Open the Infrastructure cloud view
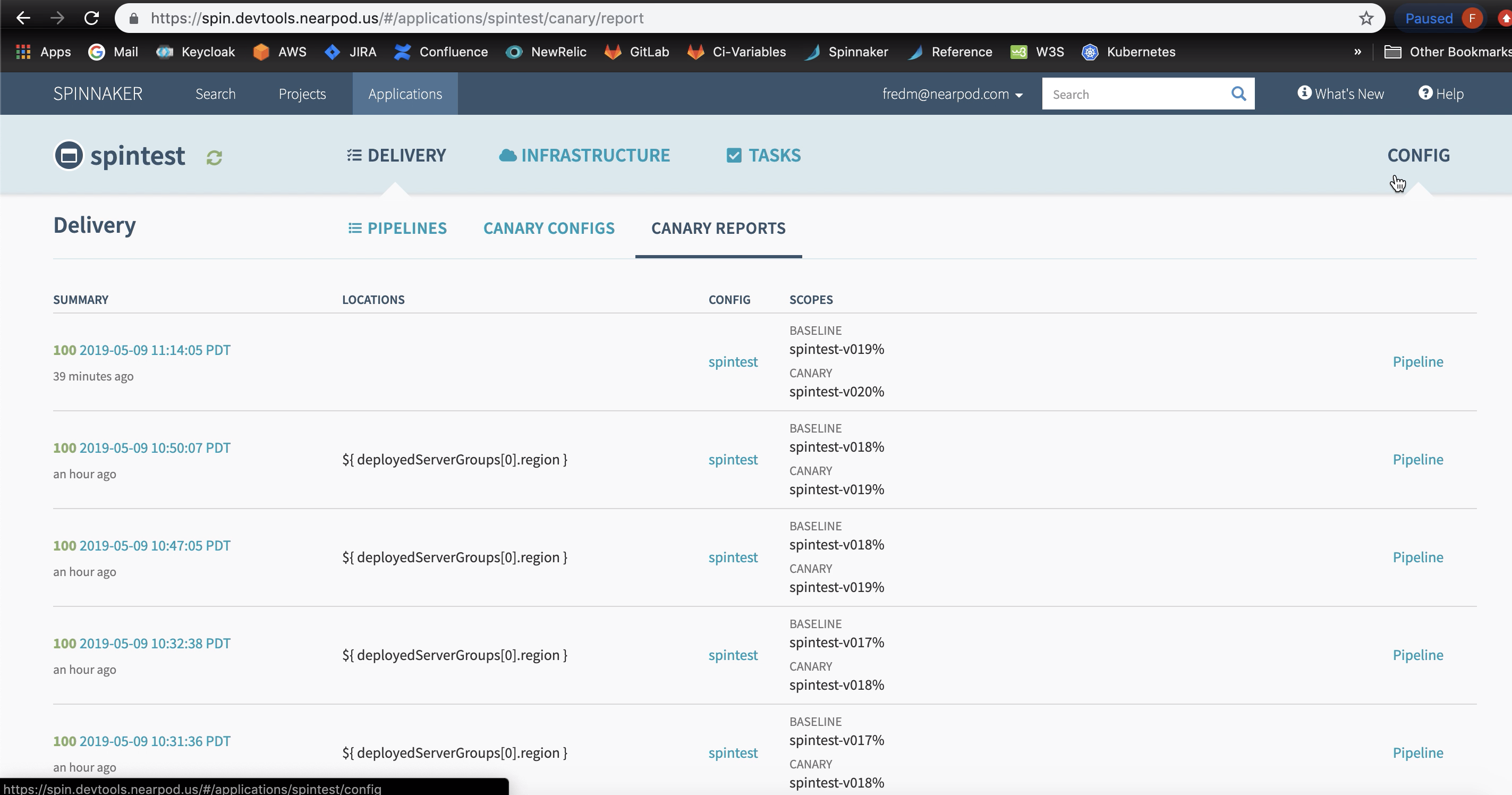1512x795 pixels. coord(584,155)
